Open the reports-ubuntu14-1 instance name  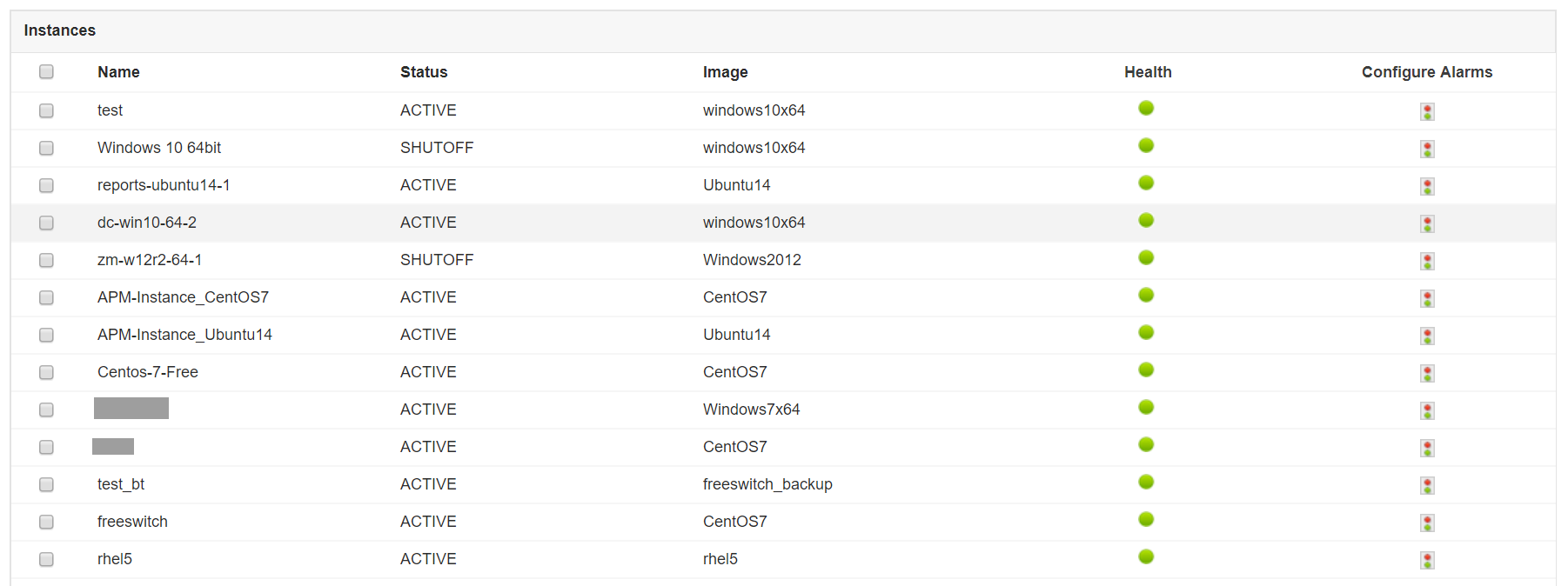coord(164,185)
